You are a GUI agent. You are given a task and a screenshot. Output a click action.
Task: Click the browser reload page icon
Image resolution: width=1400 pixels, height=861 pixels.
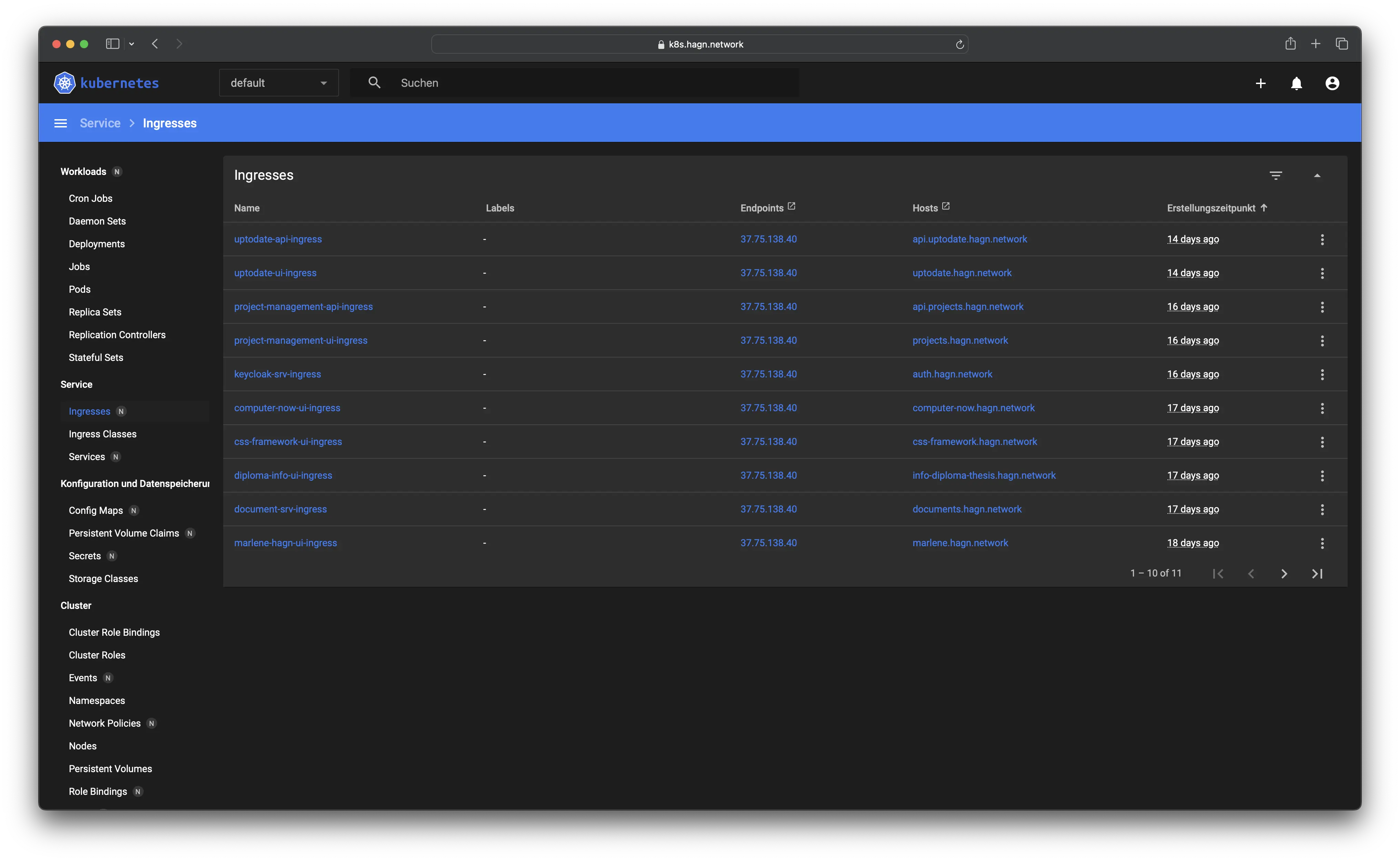(x=960, y=44)
